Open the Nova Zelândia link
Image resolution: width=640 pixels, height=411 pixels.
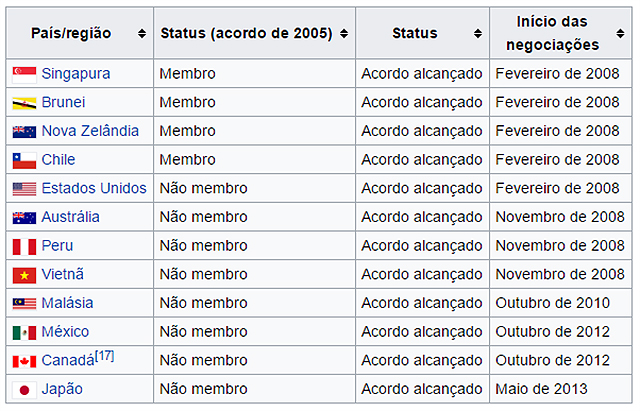coord(90,131)
